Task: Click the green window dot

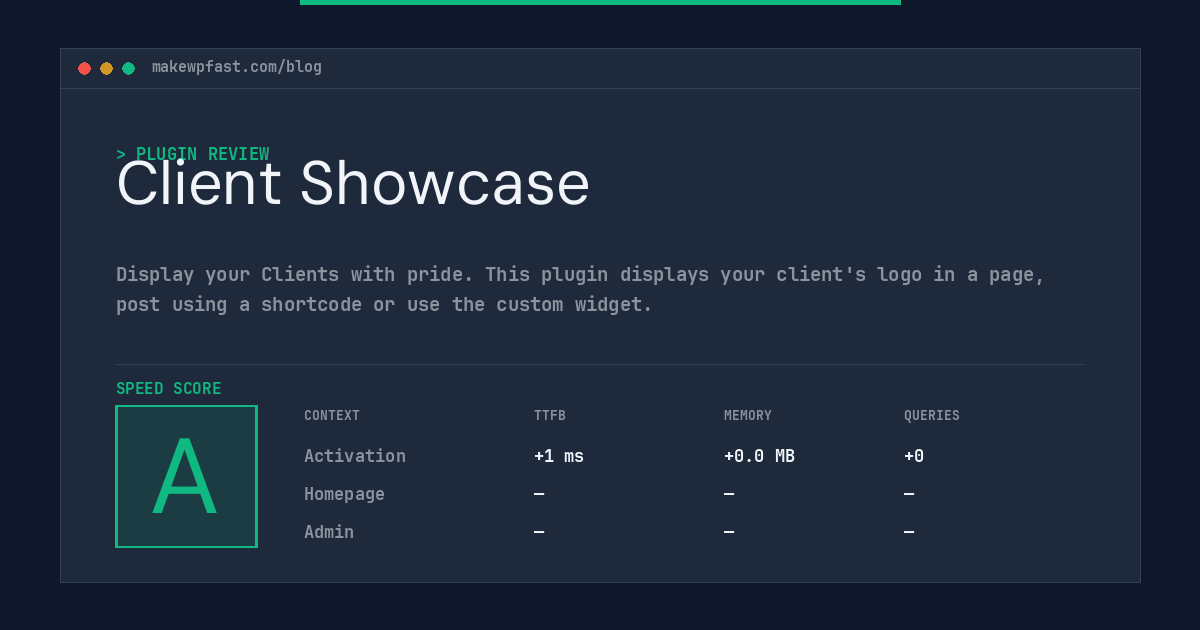Action: click(x=128, y=68)
